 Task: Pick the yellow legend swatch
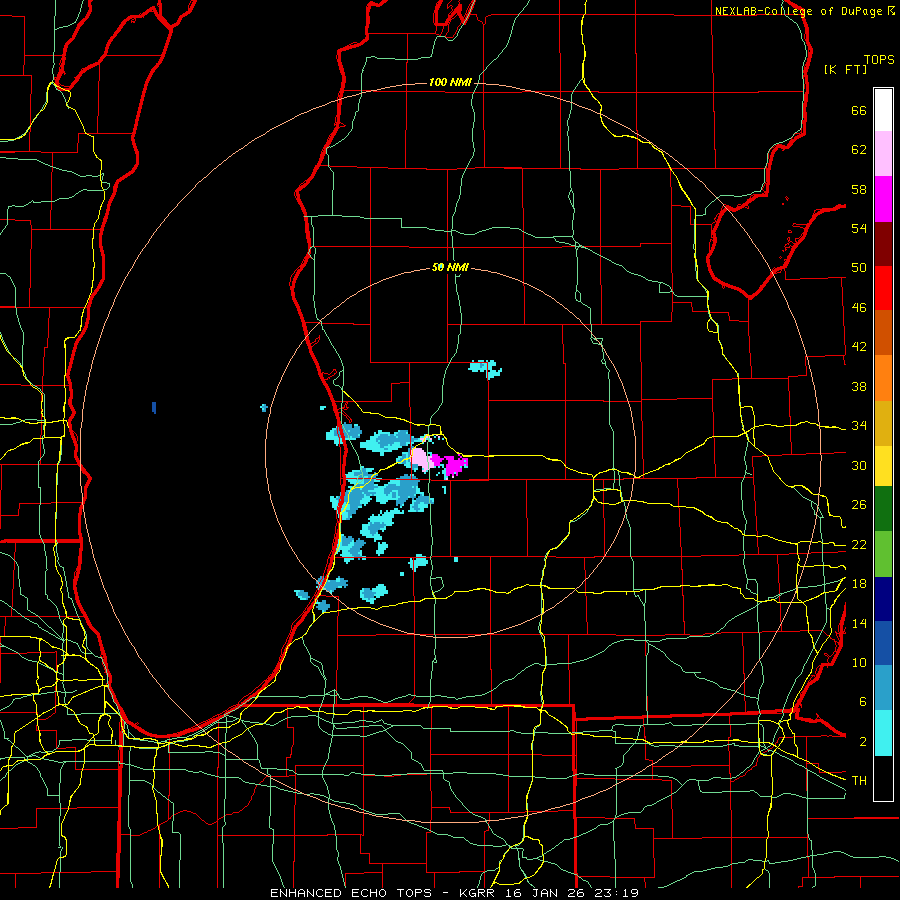point(883,466)
